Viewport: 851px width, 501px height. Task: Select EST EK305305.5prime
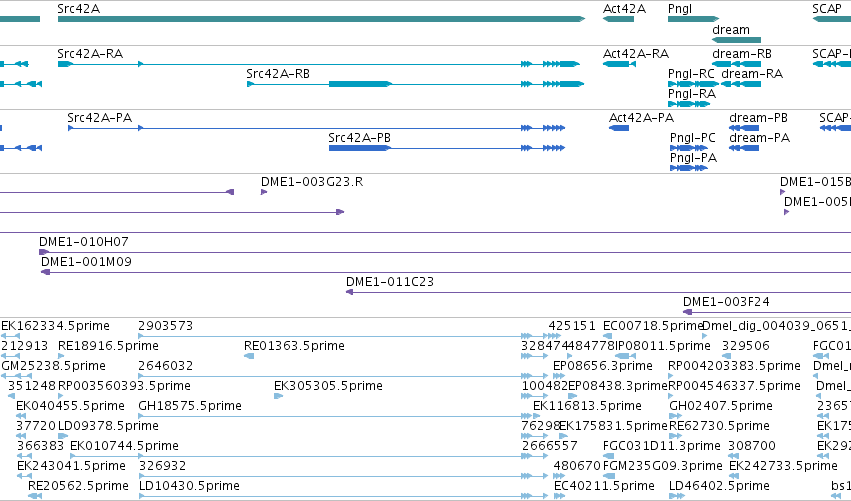[328, 386]
